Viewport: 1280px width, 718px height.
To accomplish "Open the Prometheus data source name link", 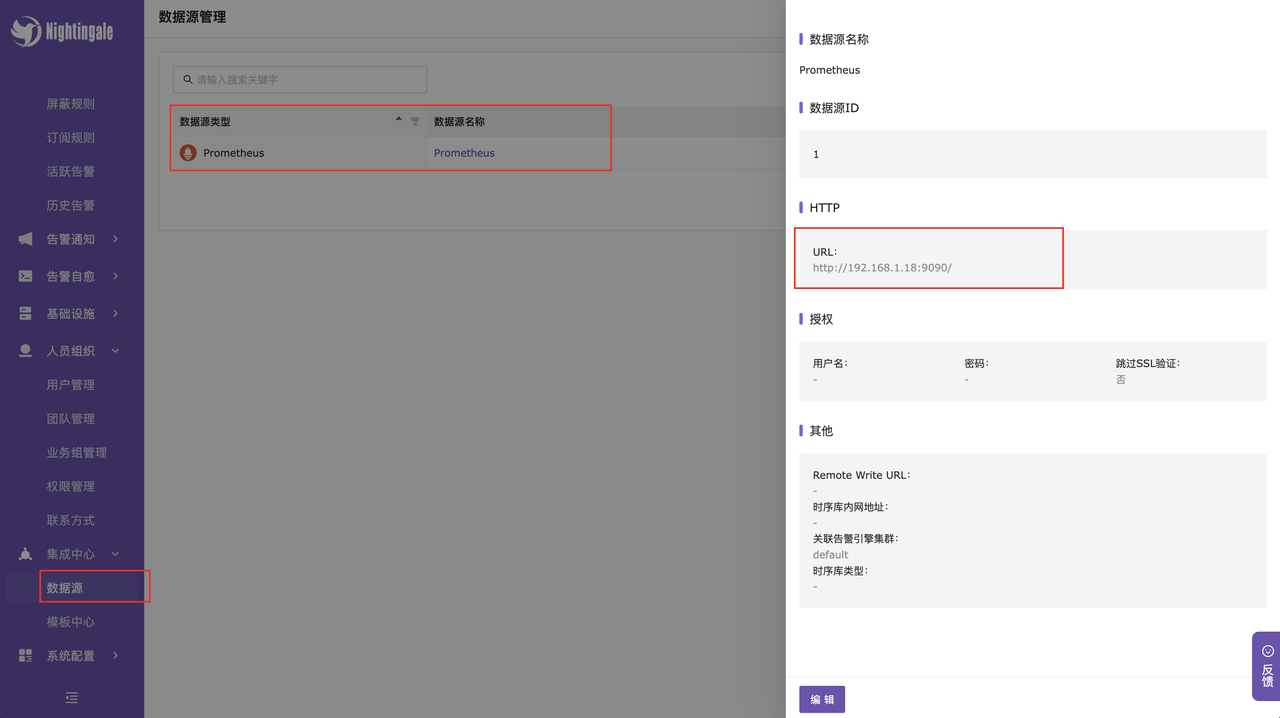I will click(464, 153).
